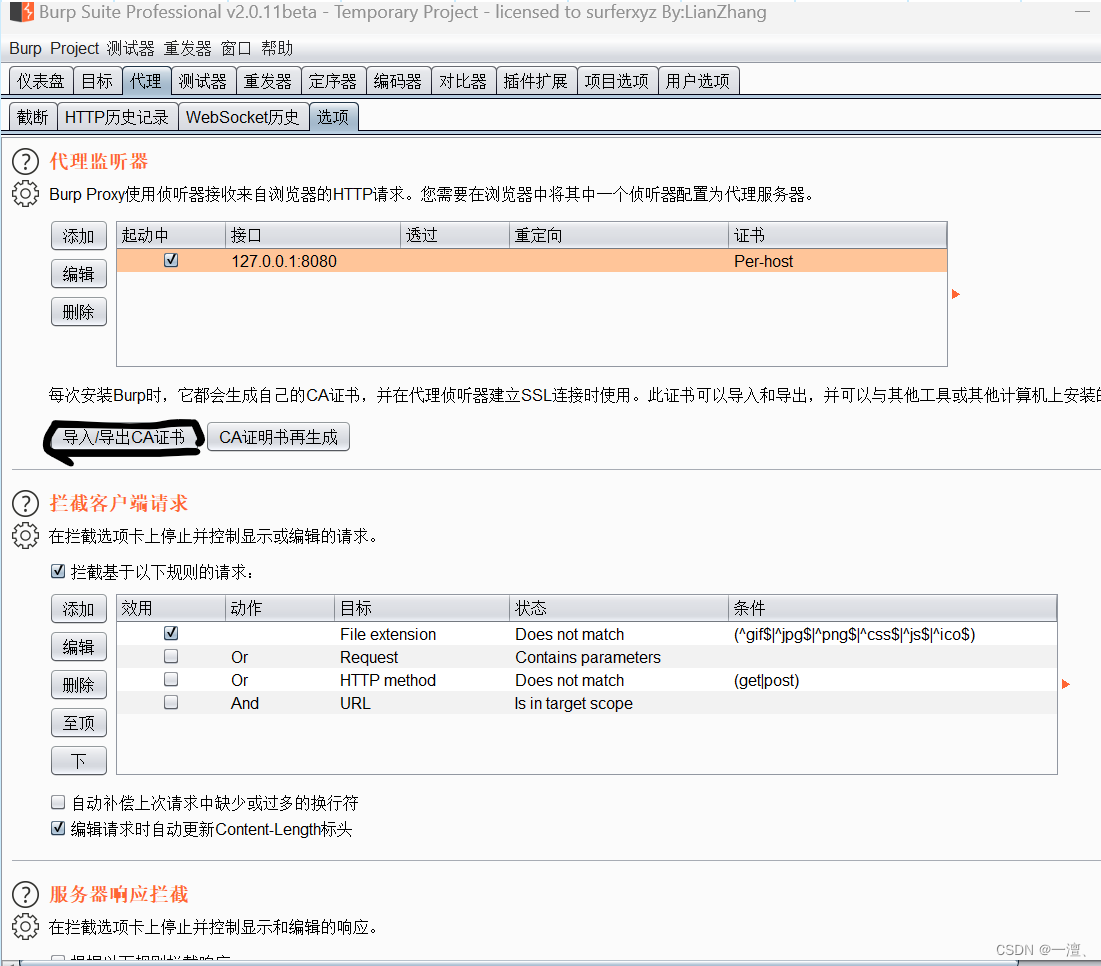The width and height of the screenshot is (1101, 966).
Task: Select the Is in target scope row
Action: click(x=586, y=703)
